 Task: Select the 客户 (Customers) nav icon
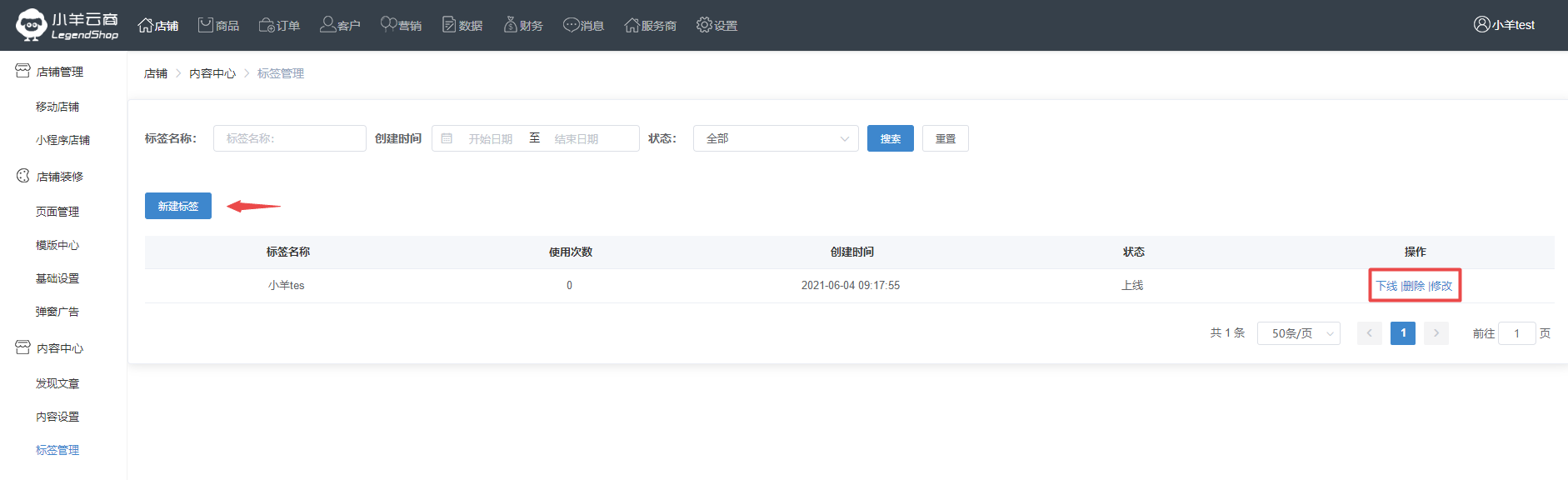pos(328,25)
